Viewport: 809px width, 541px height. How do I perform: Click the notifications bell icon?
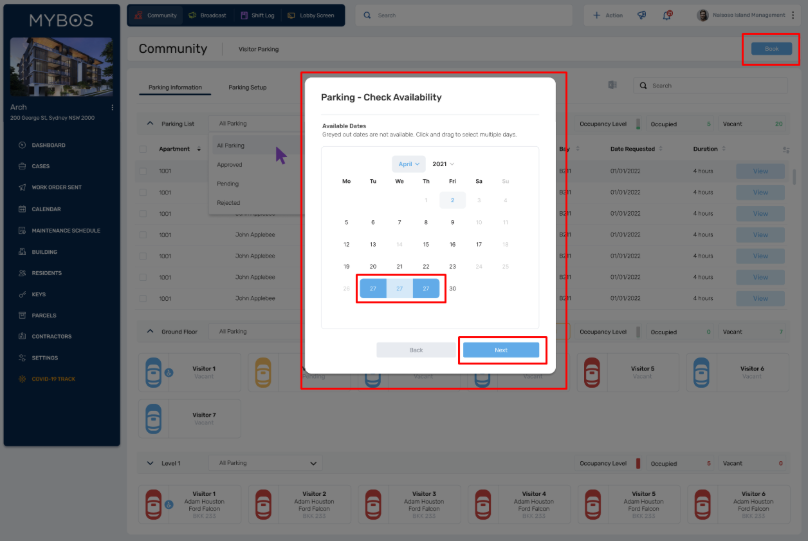[668, 15]
